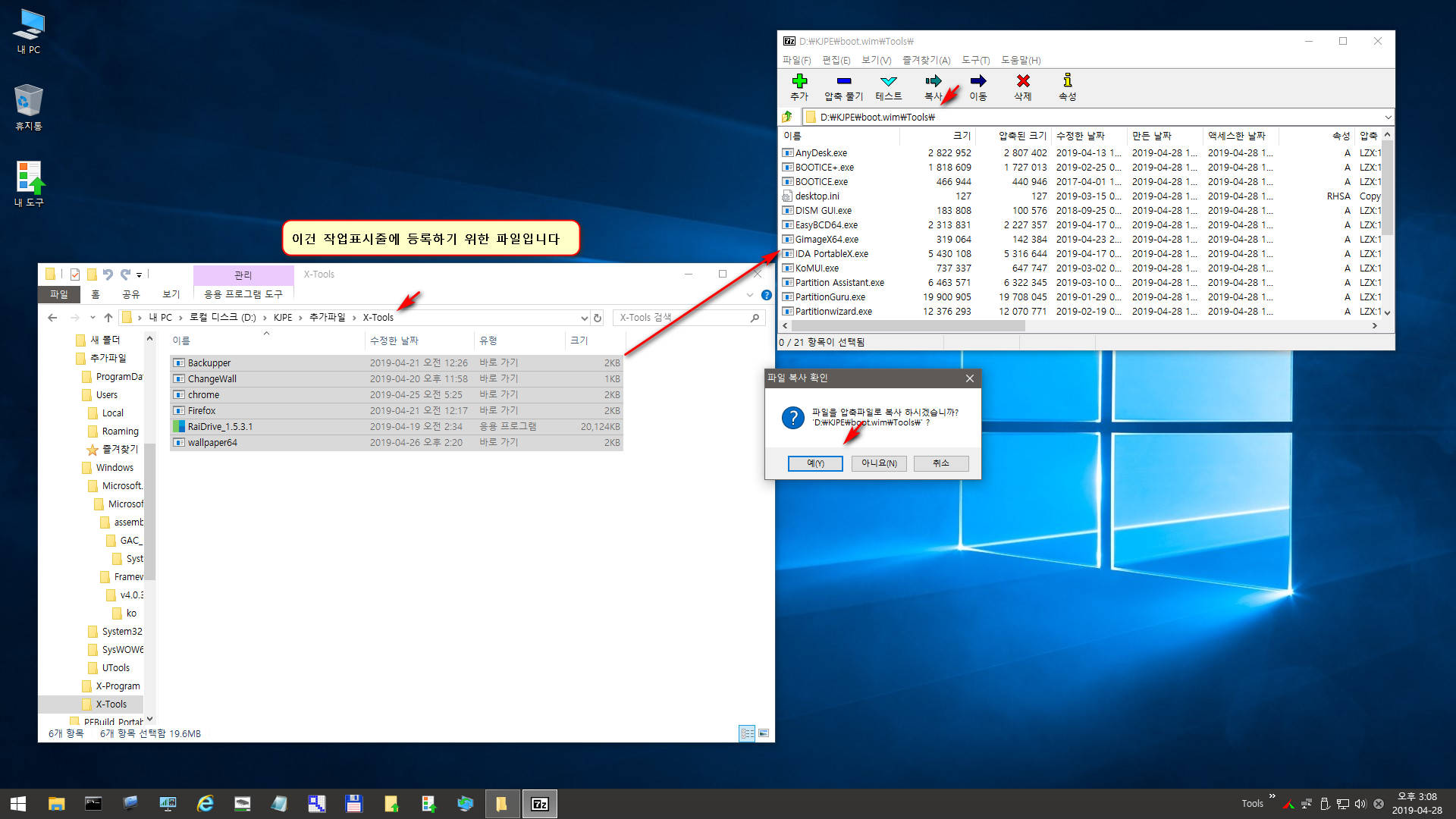Viewport: 1456px width, 819px height.
Task: Select the wallpaper64 shortcut file
Action: tap(397, 443)
